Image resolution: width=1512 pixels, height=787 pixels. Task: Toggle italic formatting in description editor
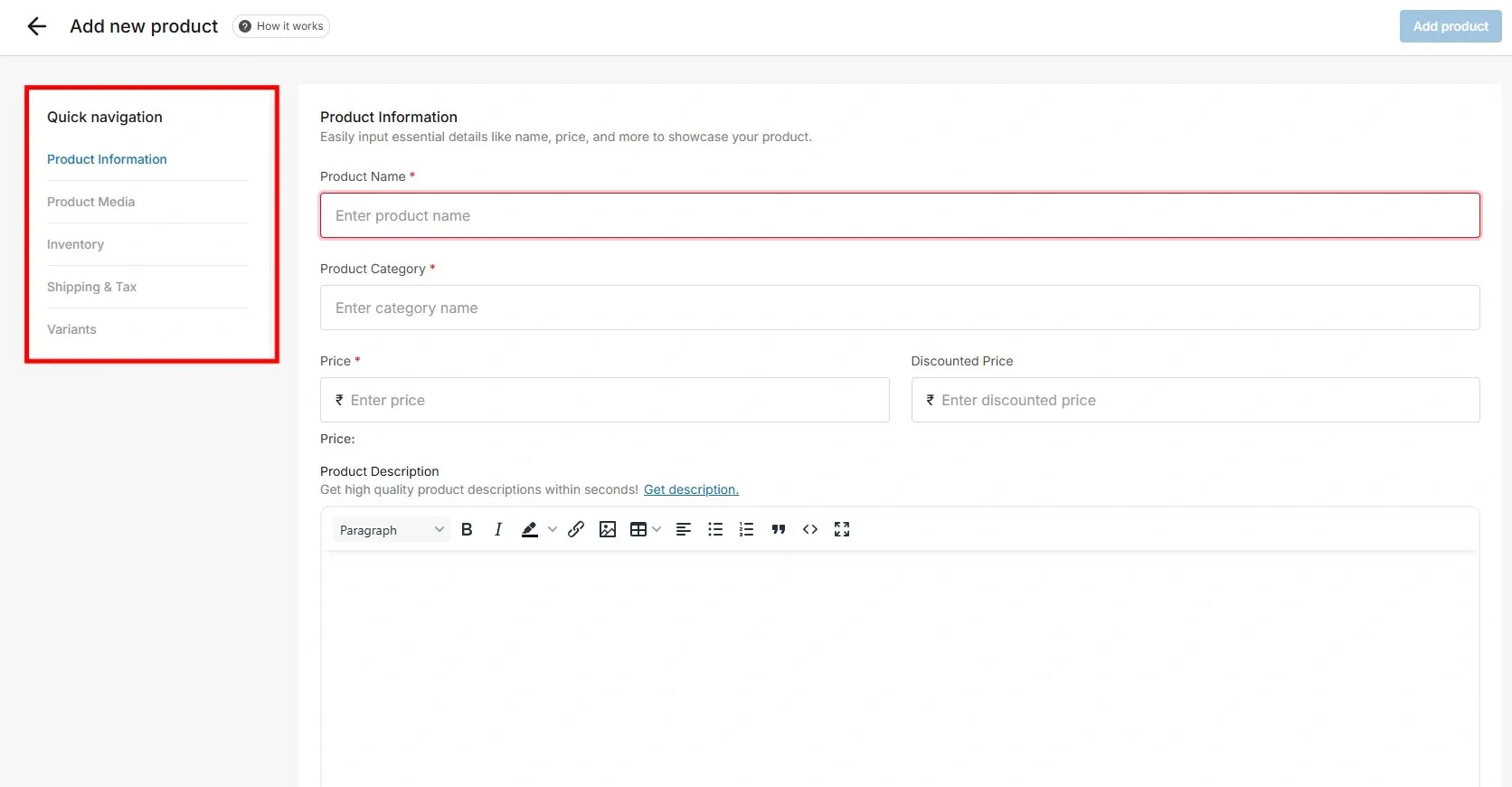(x=498, y=530)
